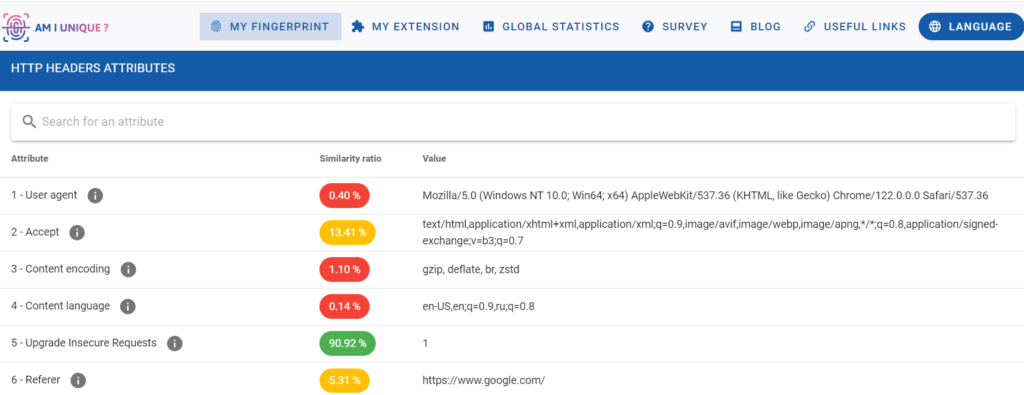Screen dimensions: 1024x395
Task: Show info for Content language attribute
Action: pyautogui.click(x=128, y=306)
